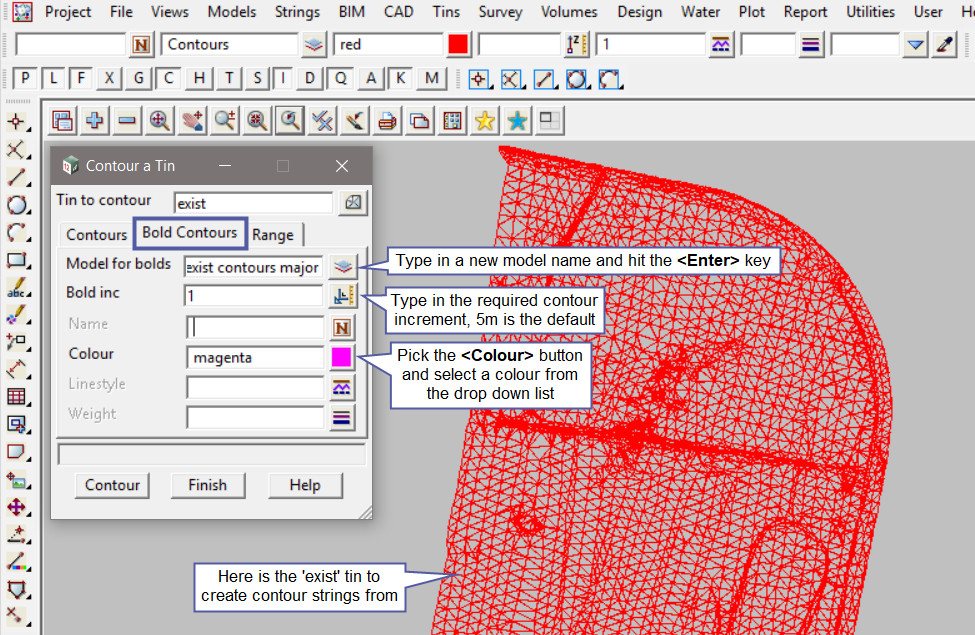Expand the blue dropdown arrow in top toolbar

tap(915, 45)
